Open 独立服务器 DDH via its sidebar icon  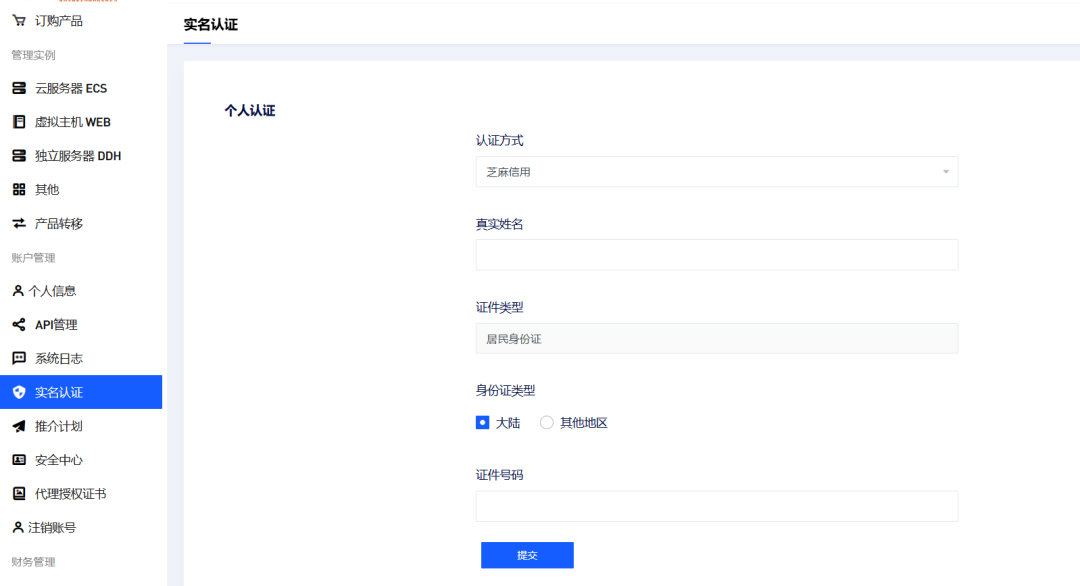click(20, 155)
